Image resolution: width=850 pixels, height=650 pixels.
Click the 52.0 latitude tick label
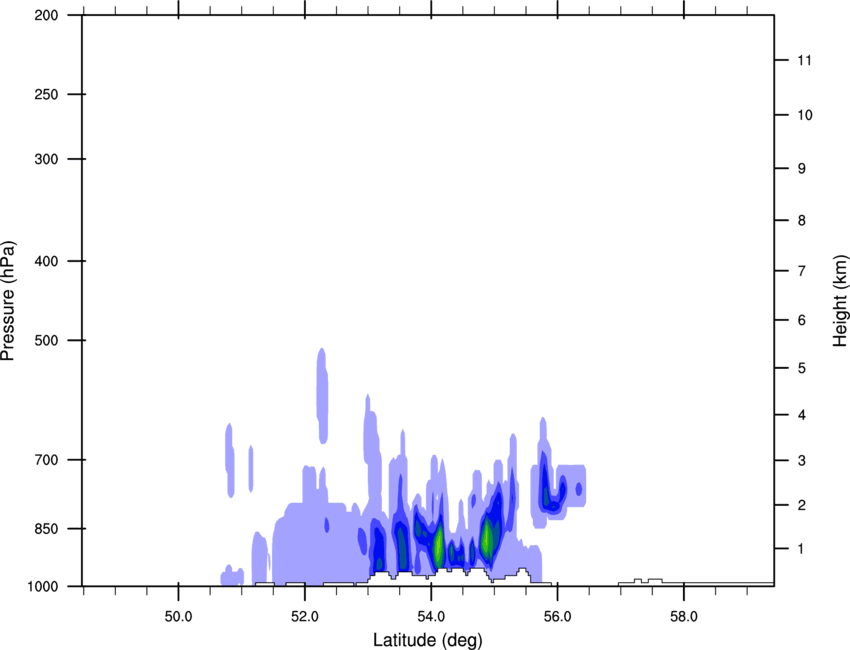(x=305, y=617)
